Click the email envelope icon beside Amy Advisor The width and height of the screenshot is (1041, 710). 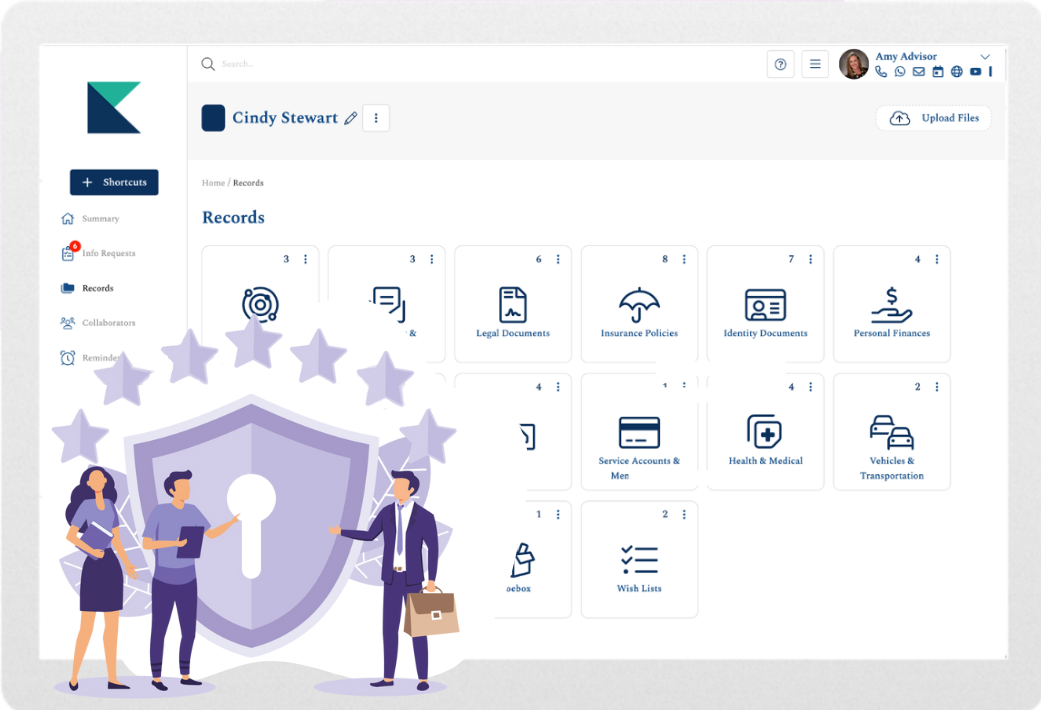click(919, 72)
